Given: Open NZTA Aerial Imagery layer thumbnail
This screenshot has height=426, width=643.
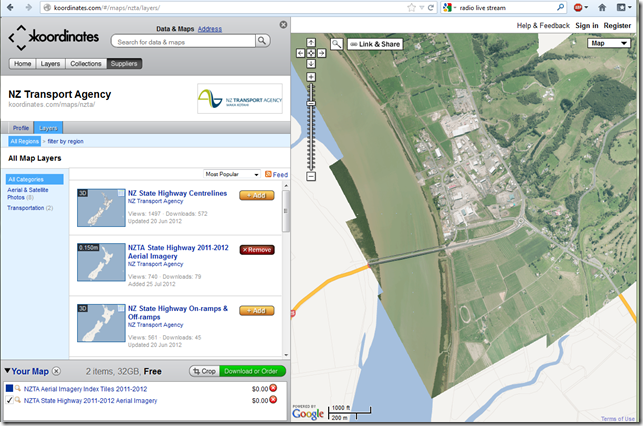Looking at the screenshot, I should tap(101, 262).
